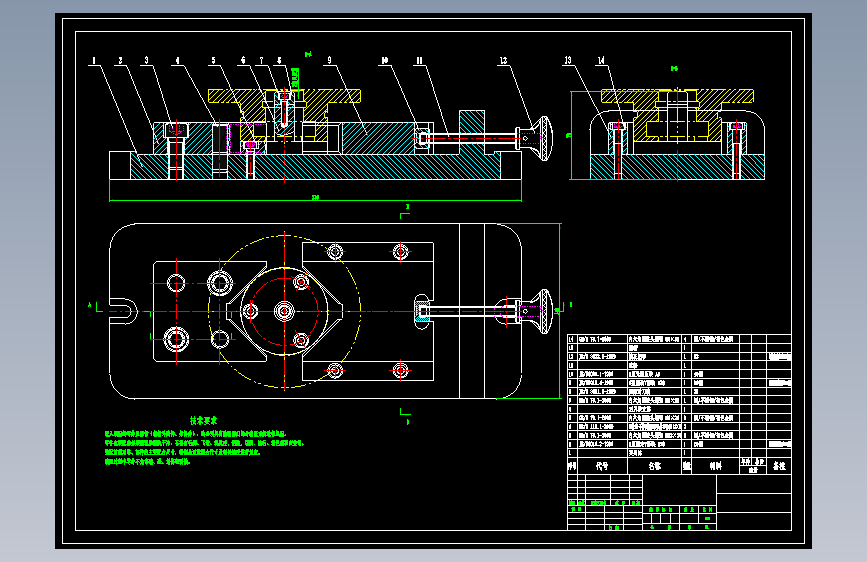Select part balloon number 4
This screenshot has width=867, height=562.
click(x=177, y=61)
